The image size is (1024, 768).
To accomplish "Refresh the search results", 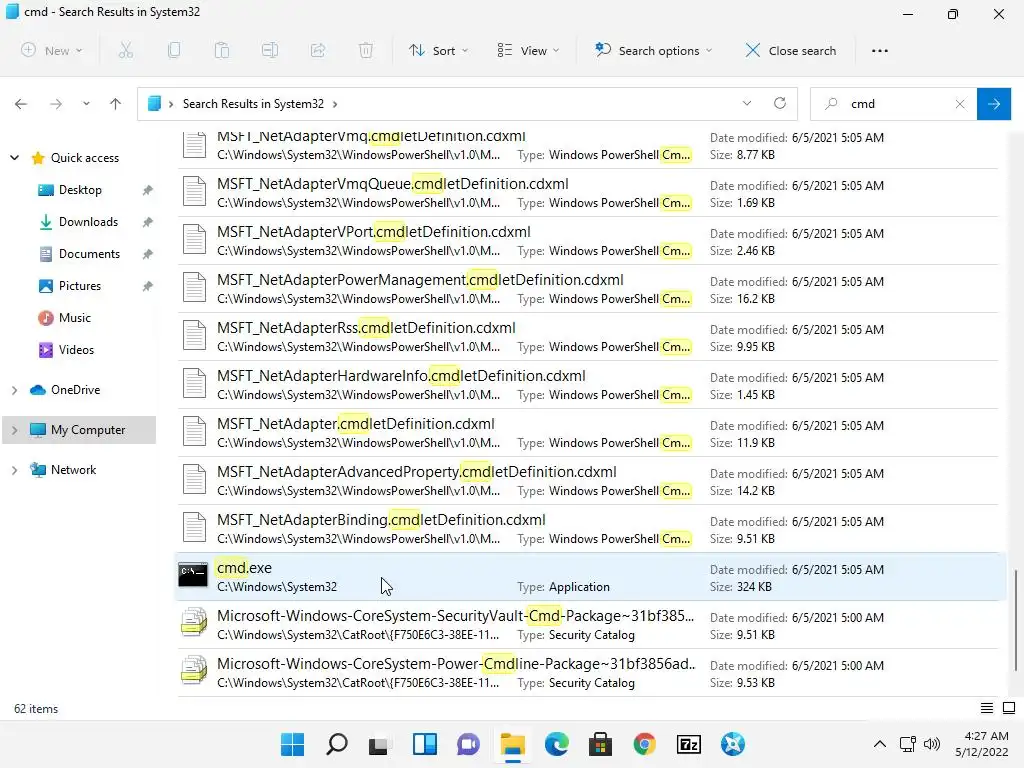I will click(x=780, y=103).
